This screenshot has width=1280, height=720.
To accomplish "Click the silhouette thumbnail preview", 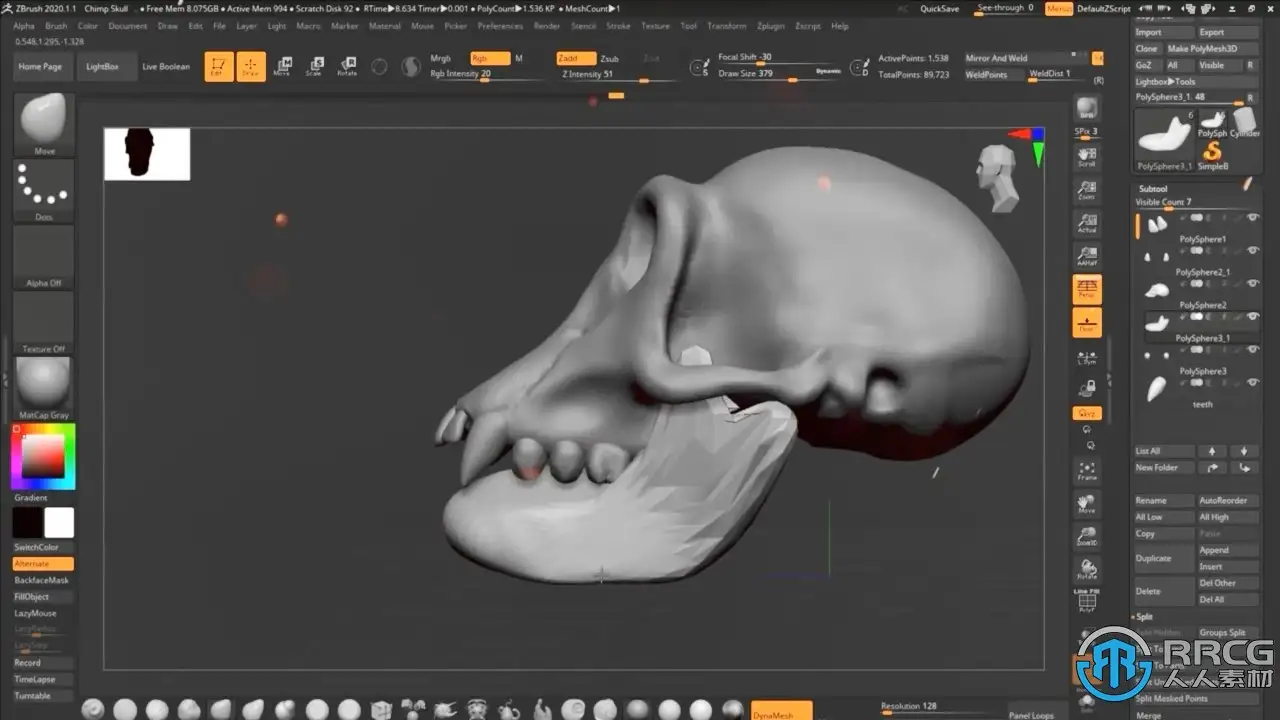I will pos(147,154).
